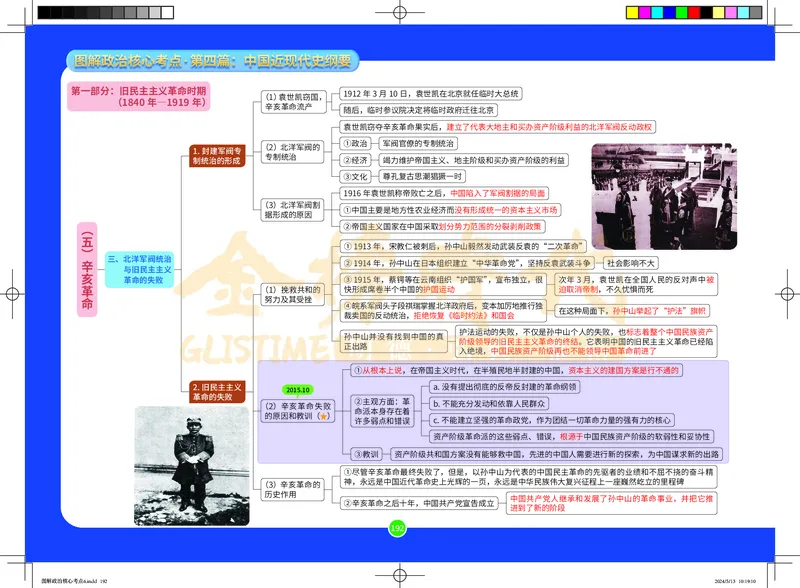The image size is (800, 588).
Task: Click the orange star icon beside 辛亥革命失败的原因和教训
Action: 326,416
